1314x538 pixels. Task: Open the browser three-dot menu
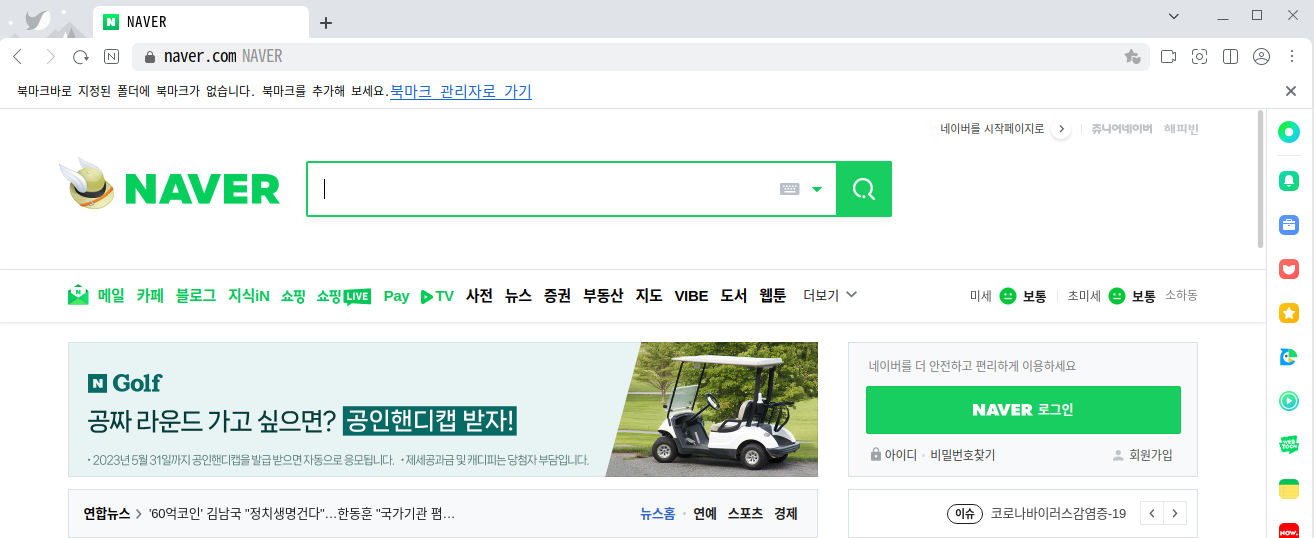(1291, 57)
